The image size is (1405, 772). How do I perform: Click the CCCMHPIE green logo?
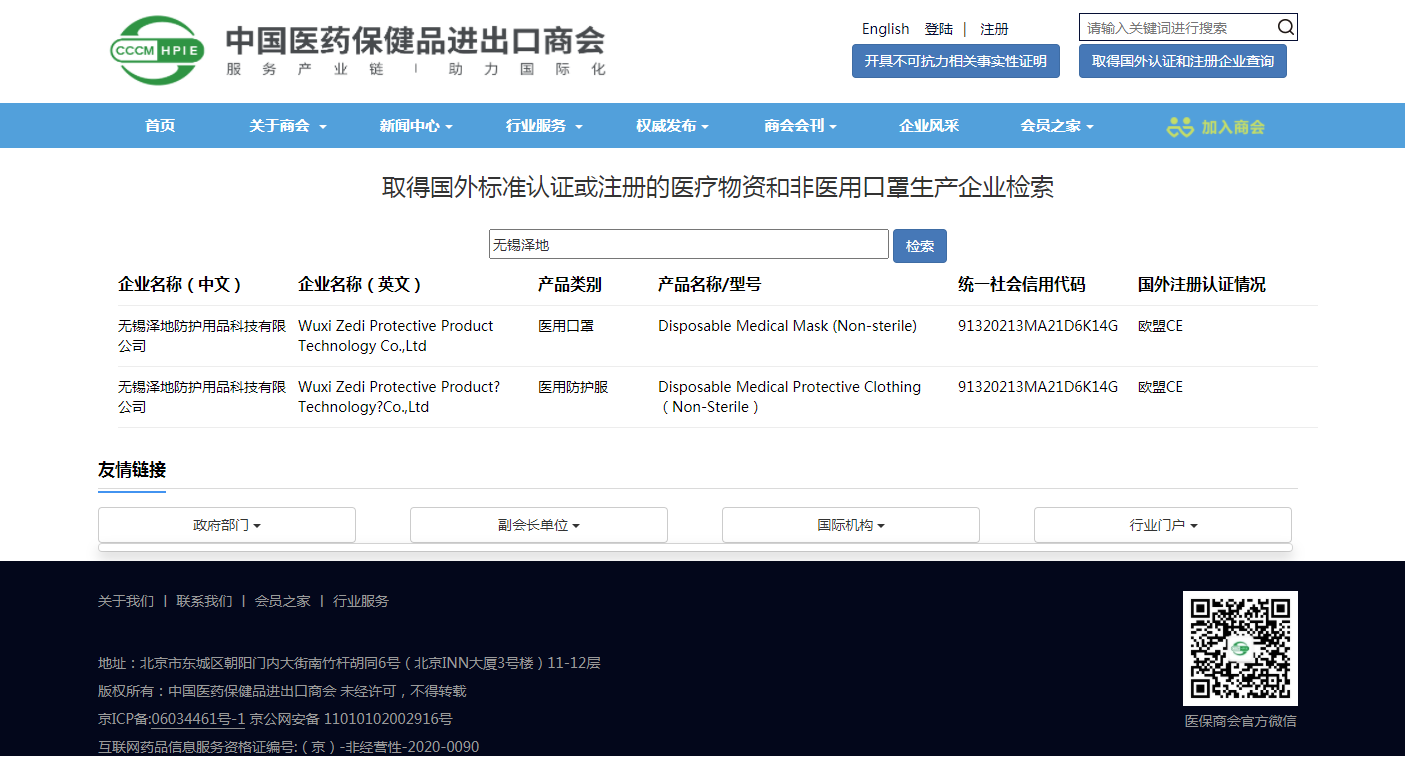[x=157, y=50]
